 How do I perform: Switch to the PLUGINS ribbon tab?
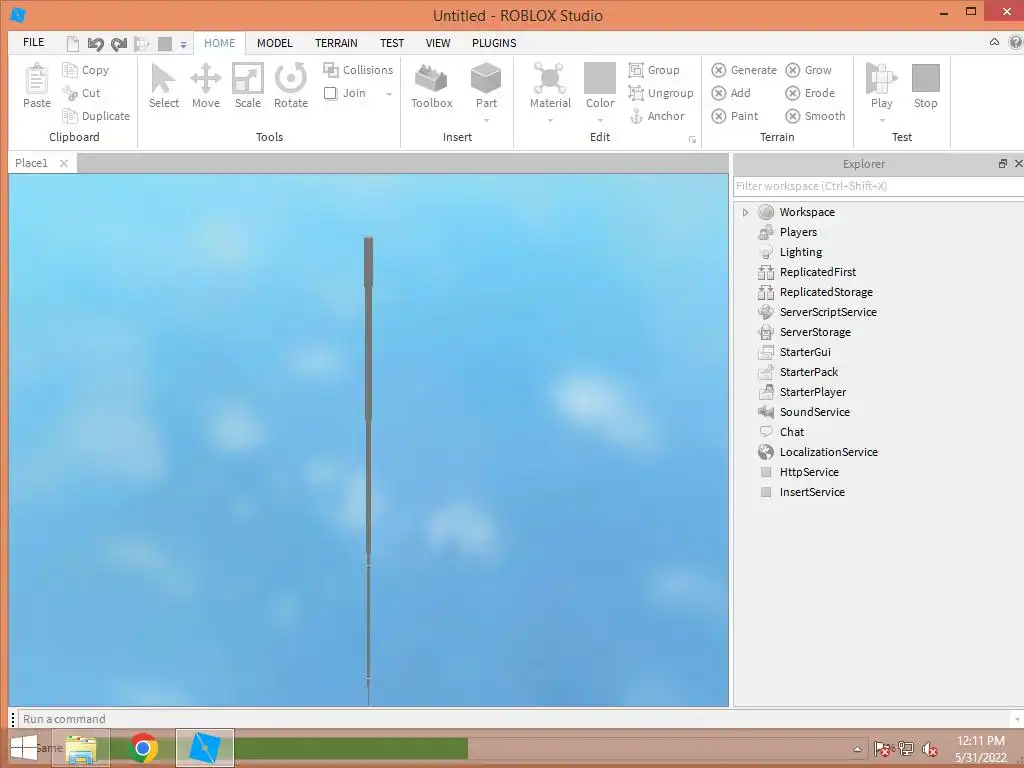coord(494,43)
